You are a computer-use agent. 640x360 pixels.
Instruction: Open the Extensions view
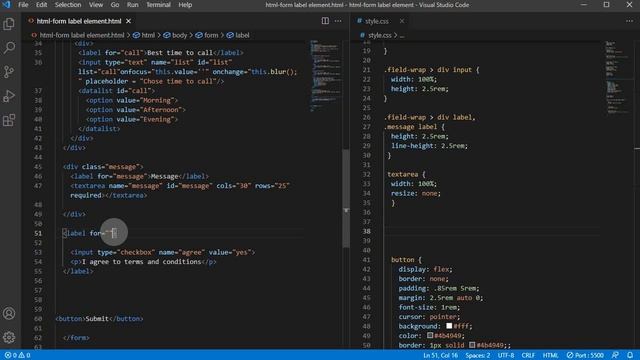click(9, 120)
